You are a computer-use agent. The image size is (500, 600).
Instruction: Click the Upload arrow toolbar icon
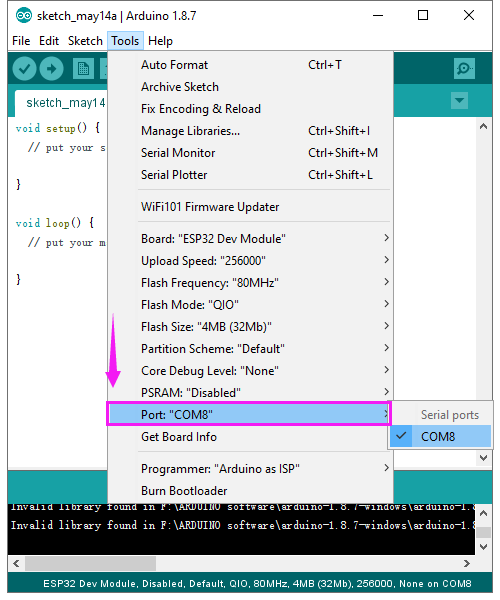click(x=51, y=69)
